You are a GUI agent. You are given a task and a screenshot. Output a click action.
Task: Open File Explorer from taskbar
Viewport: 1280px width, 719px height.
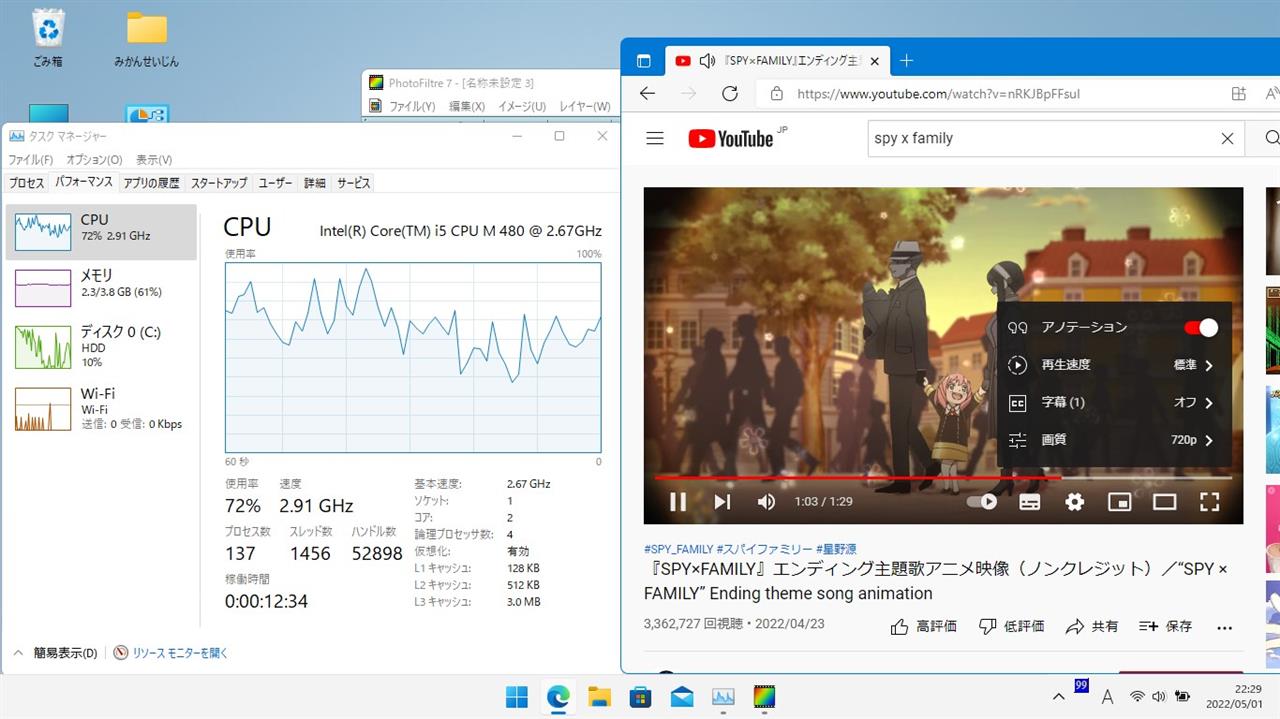[599, 696]
